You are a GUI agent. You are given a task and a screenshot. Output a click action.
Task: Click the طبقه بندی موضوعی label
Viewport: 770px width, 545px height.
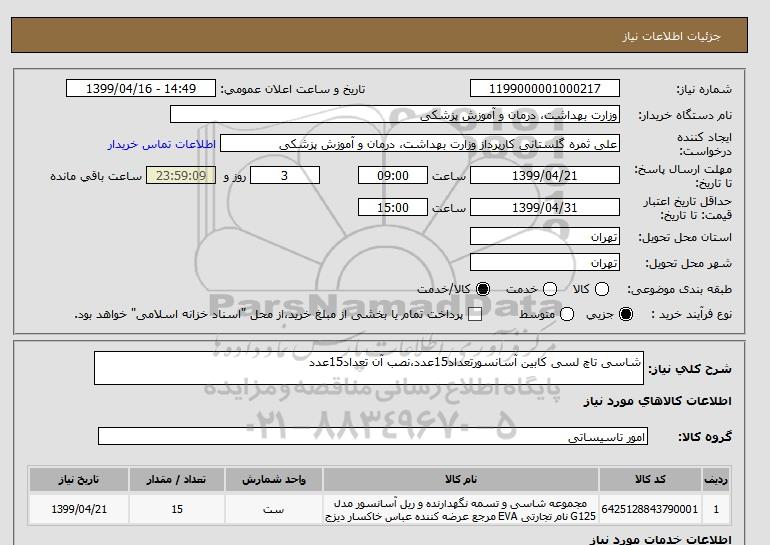680,290
